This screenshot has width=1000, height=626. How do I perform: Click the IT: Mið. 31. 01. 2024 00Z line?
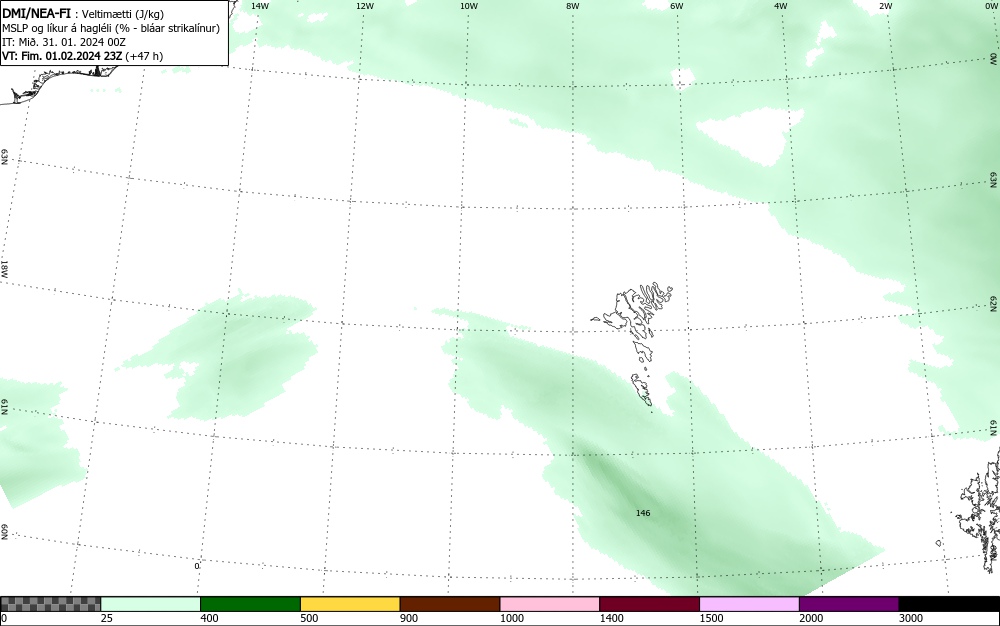(64, 42)
